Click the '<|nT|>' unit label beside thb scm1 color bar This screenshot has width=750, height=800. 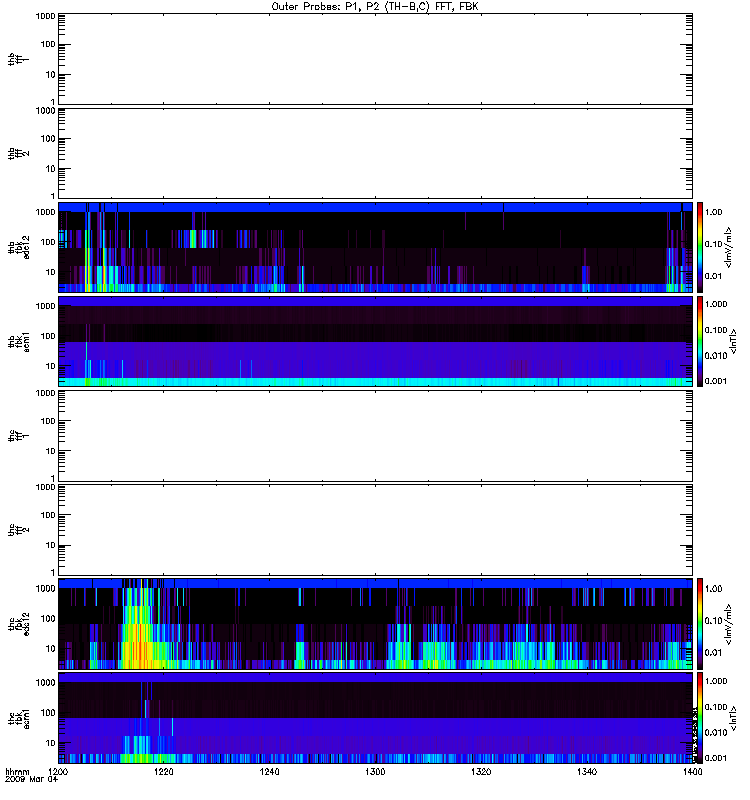pyautogui.click(x=734, y=341)
